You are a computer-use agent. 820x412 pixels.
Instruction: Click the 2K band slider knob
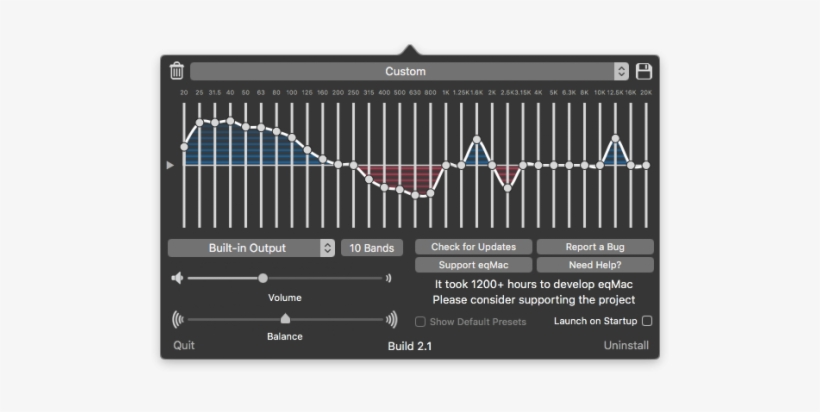(492, 165)
